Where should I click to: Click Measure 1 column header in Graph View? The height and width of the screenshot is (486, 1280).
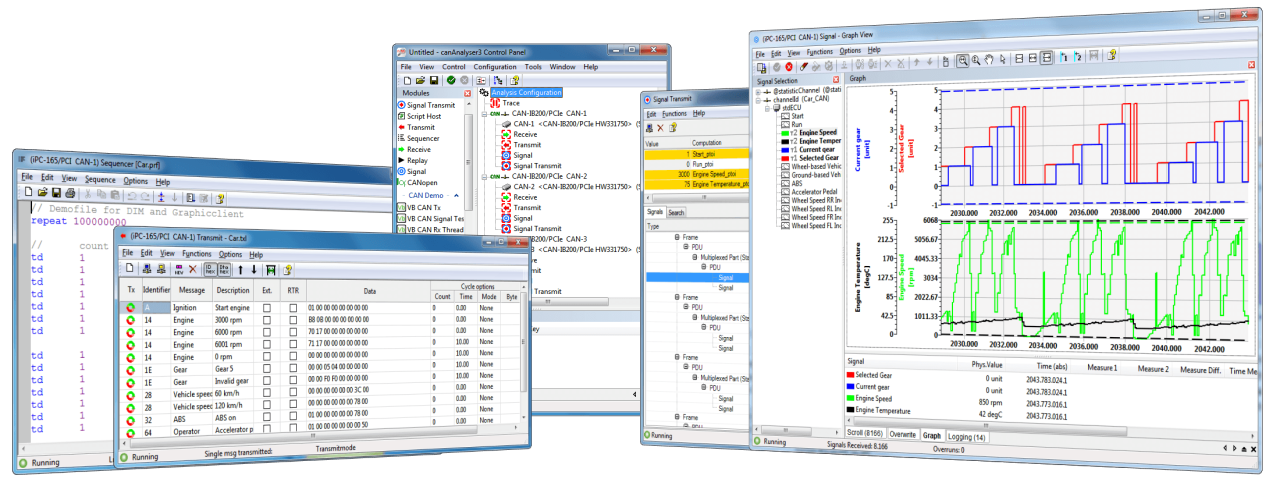click(1102, 368)
